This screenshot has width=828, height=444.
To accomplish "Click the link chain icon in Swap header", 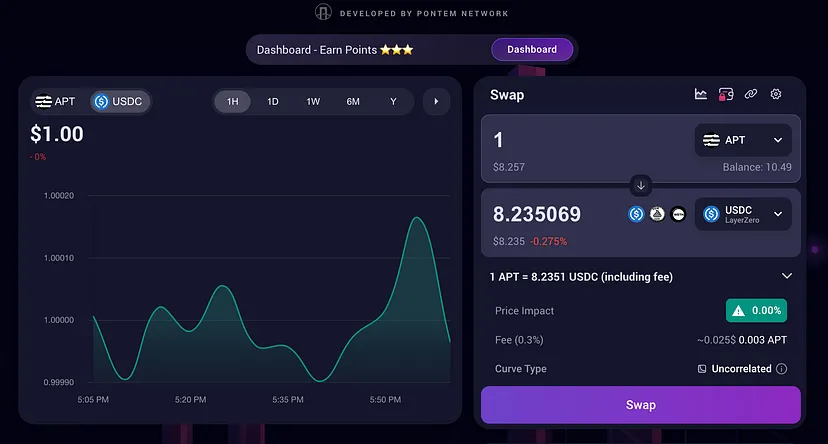I will [750, 94].
